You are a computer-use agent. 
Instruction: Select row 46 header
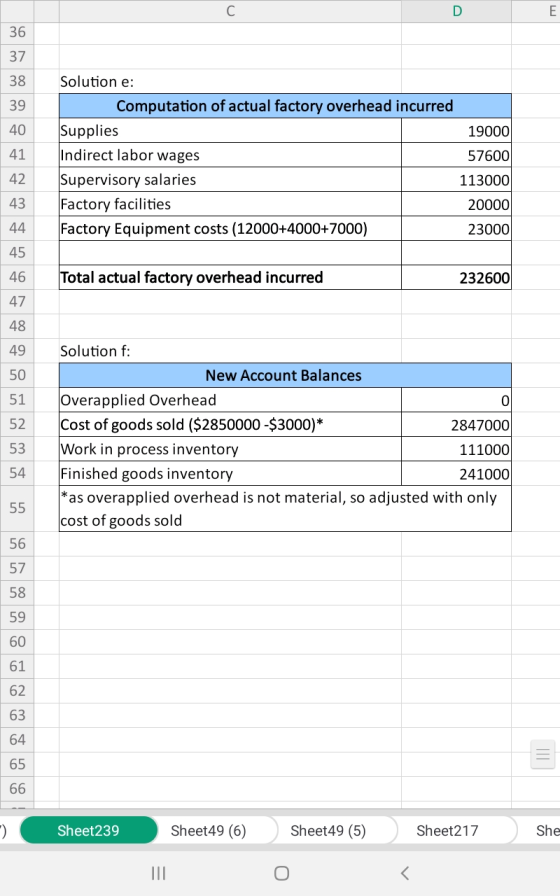pyautogui.click(x=17, y=277)
